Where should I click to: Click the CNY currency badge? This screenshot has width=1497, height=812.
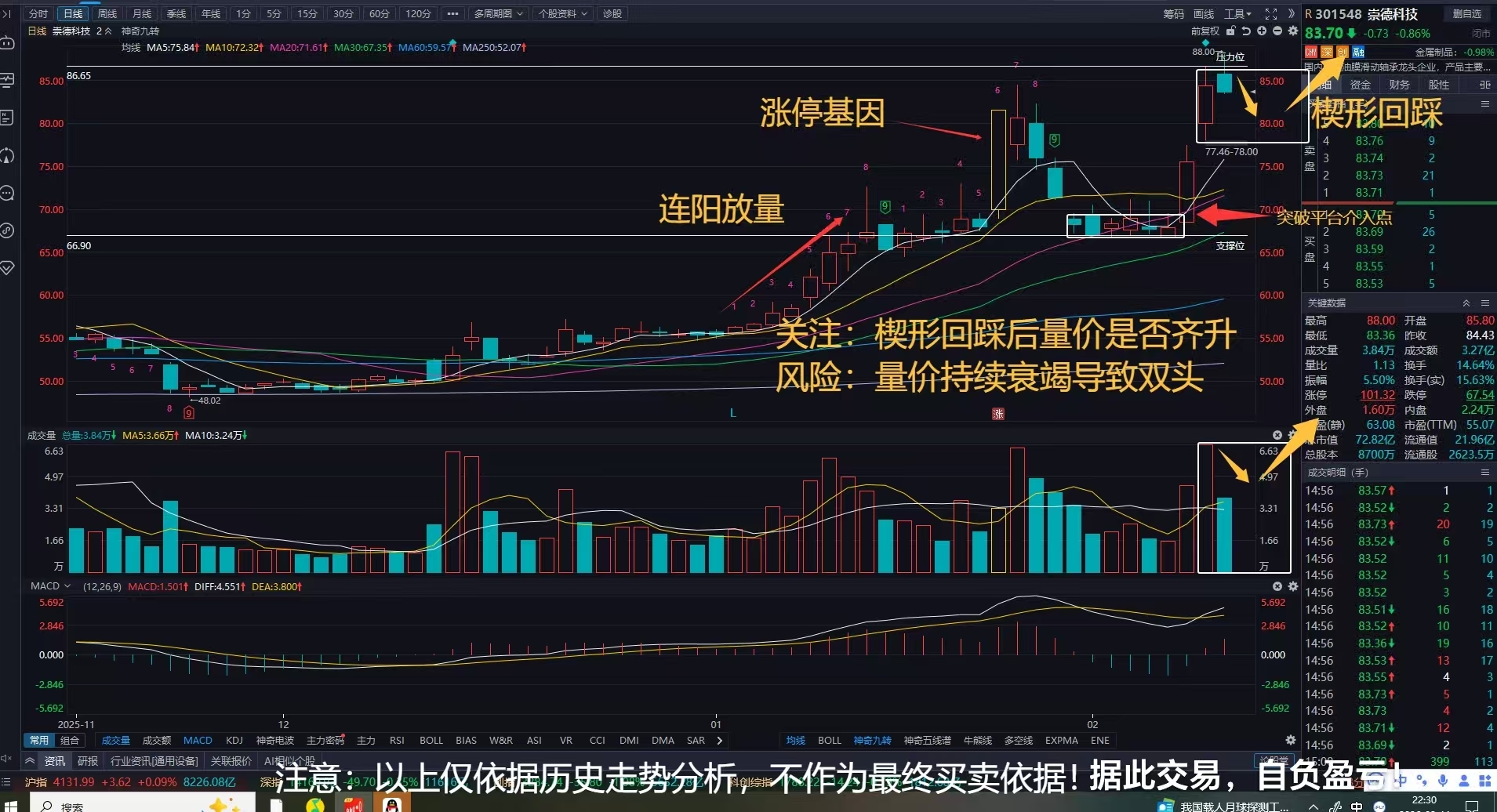click(1311, 52)
